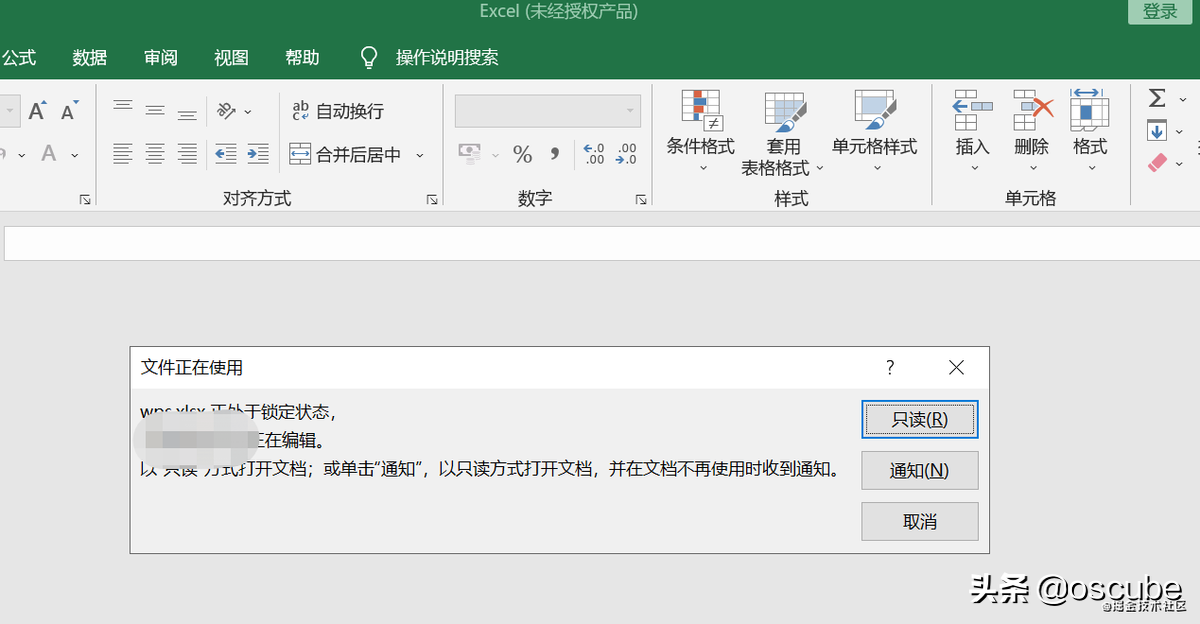Click the 文件正在使用 dialog title

tap(192, 368)
